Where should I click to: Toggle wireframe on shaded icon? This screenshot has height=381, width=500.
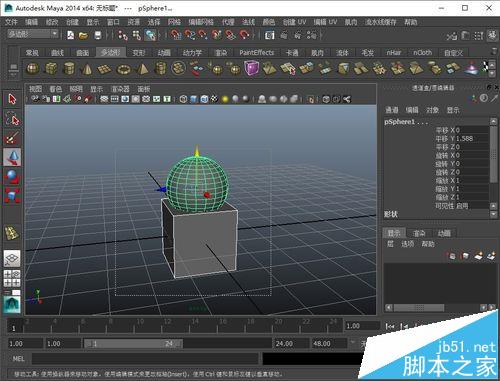pos(204,99)
